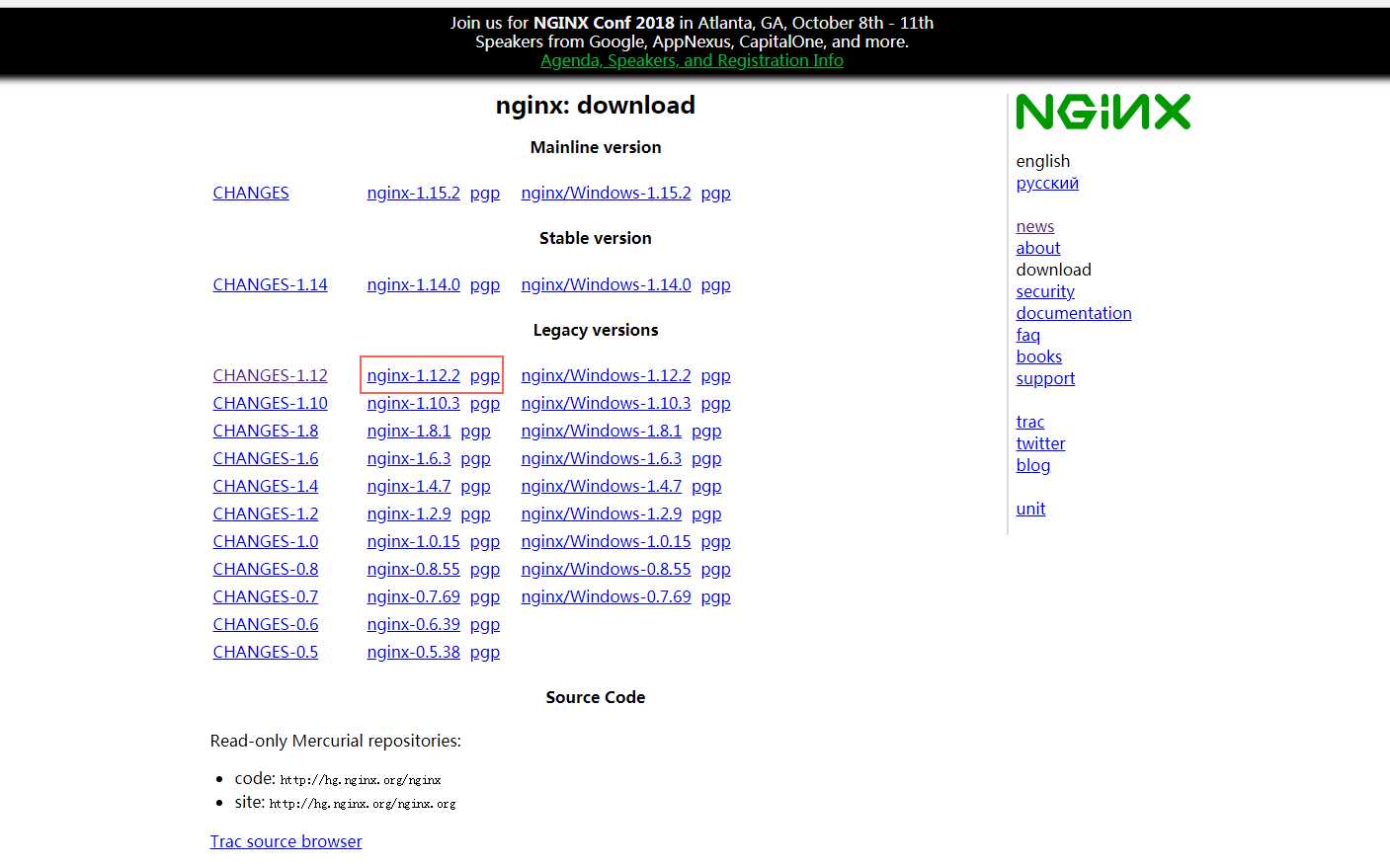Open CHANGES-0.8 link

click(265, 569)
